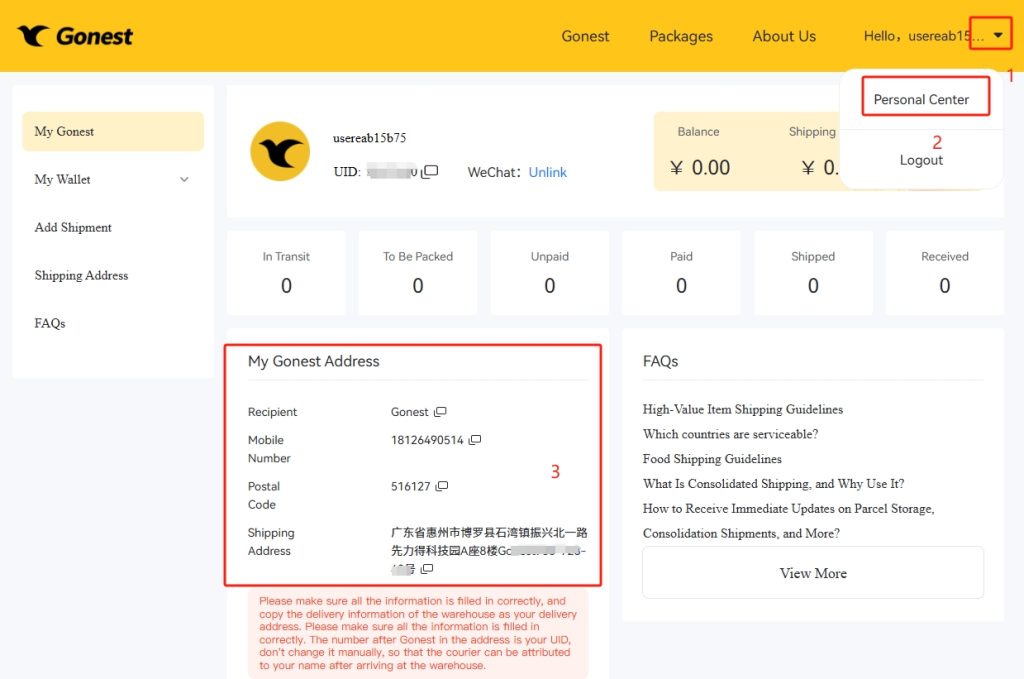1024x679 pixels.
Task: Go to Packages in the top navigation
Action: click(681, 37)
